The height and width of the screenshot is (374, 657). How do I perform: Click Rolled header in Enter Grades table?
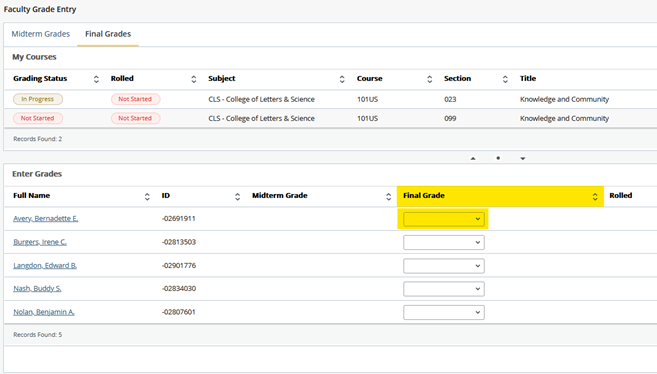(621, 196)
